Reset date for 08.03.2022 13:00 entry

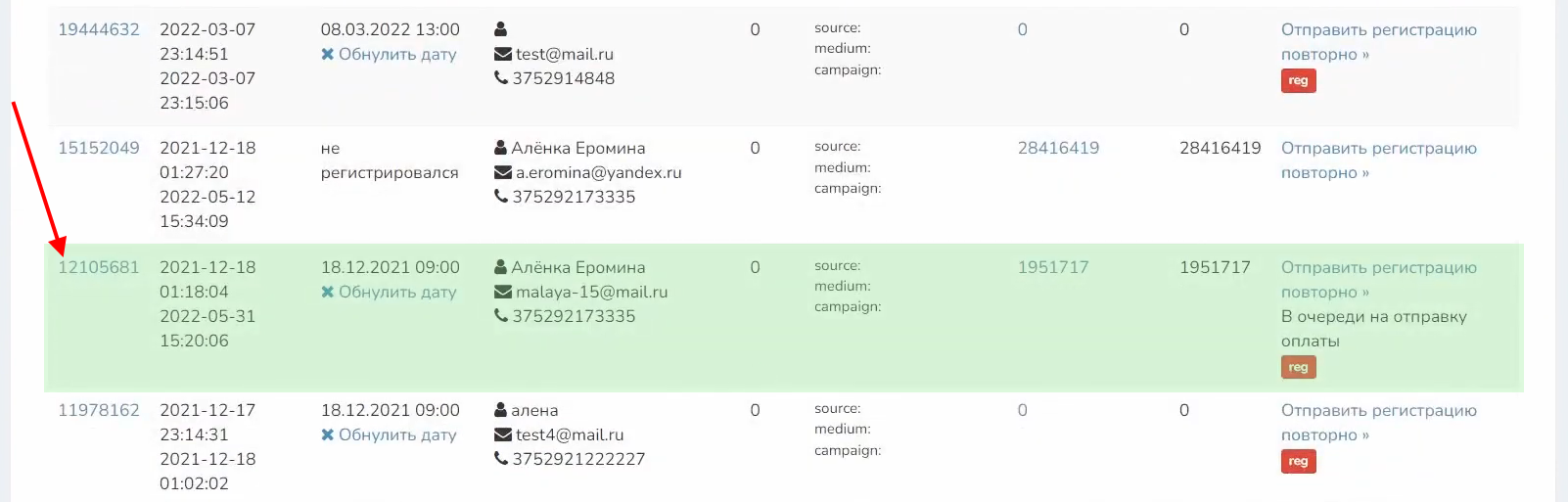pos(389,55)
